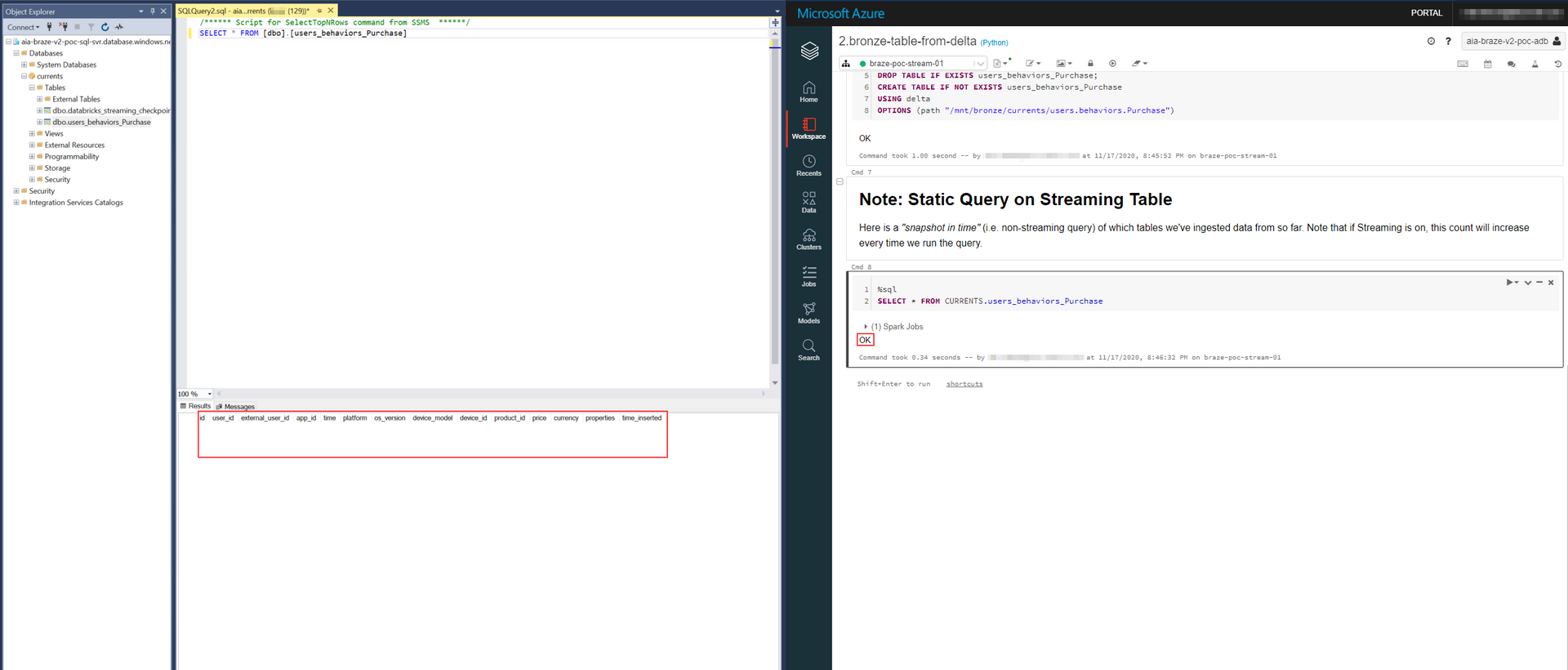
Task: Go to Jobs in Databricks sidebar
Action: click(808, 275)
